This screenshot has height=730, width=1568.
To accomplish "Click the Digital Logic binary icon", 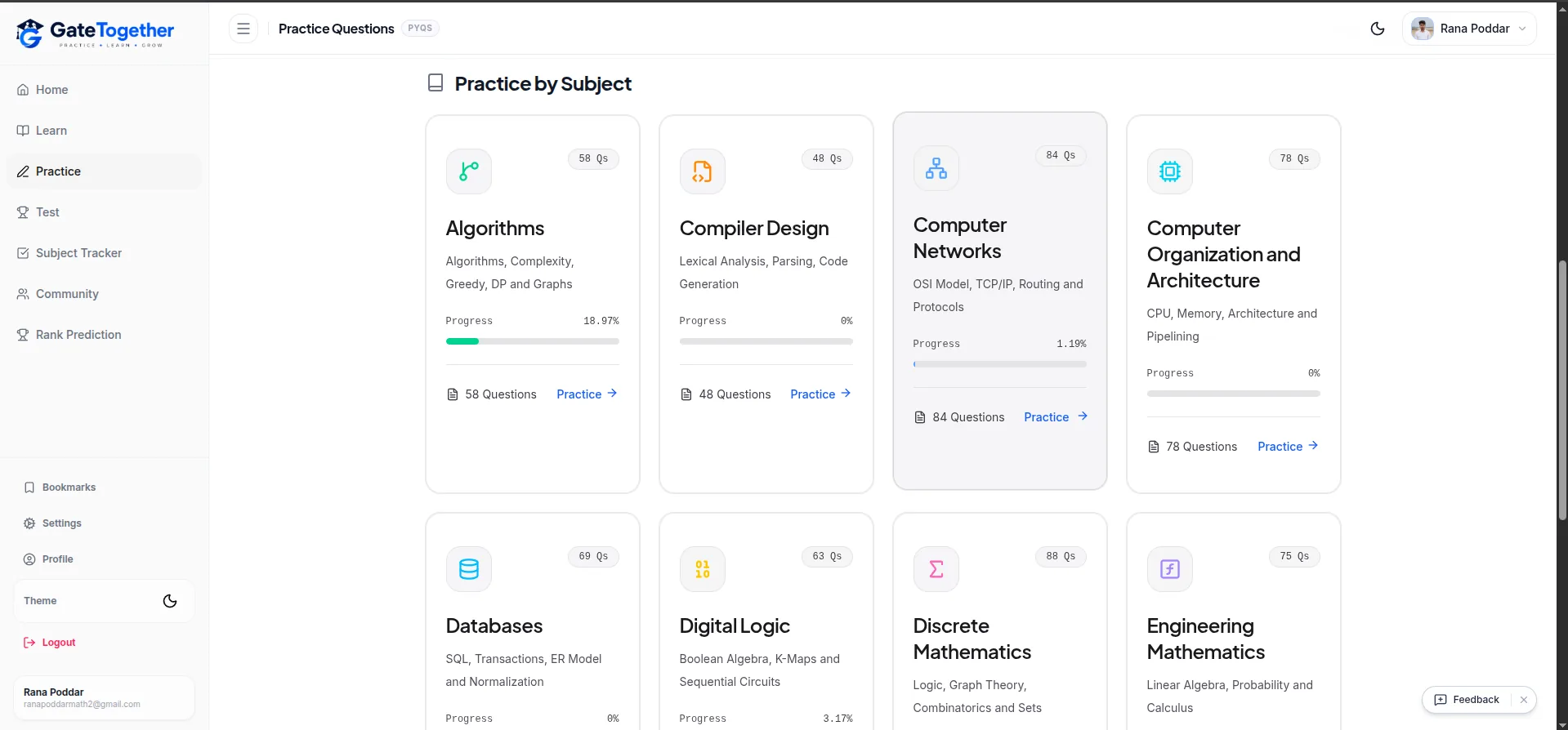I will [703, 569].
